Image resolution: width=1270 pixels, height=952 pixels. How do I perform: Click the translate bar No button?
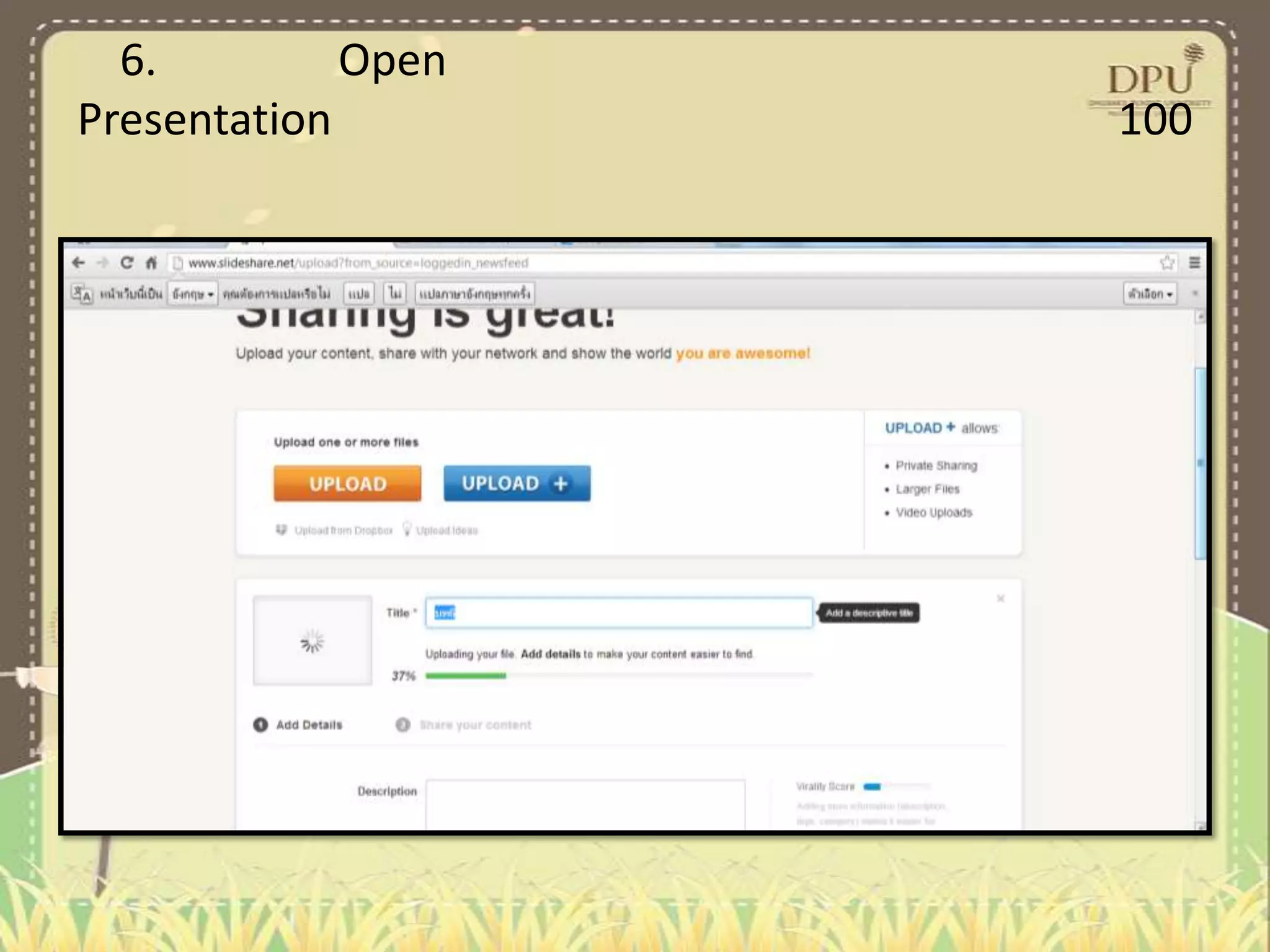(x=395, y=294)
